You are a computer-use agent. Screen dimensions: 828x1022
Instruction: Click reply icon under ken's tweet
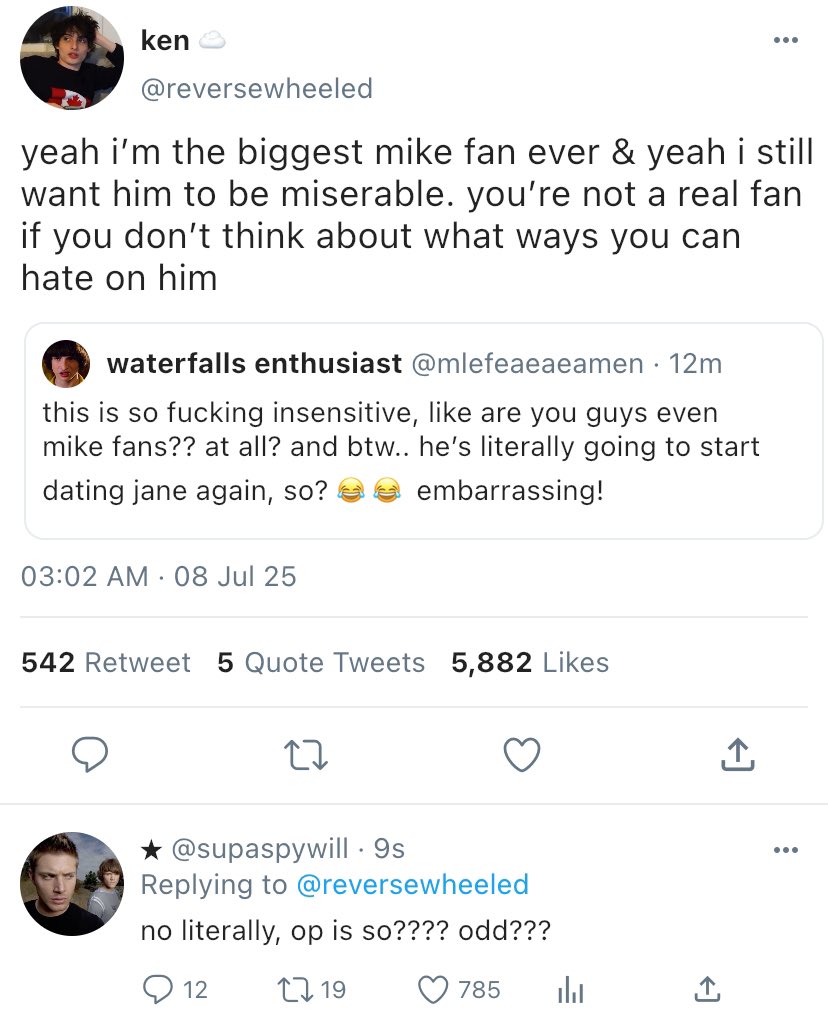coord(93,755)
